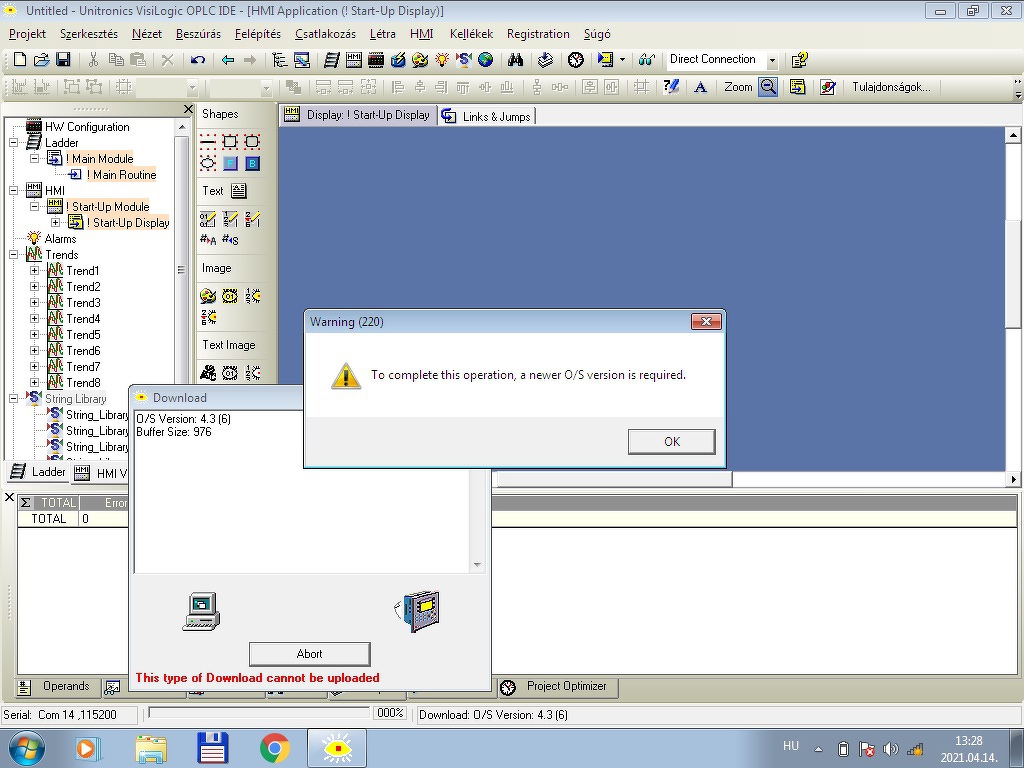This screenshot has width=1024, height=768.
Task: Expand the Start-Up Display node
Action: pos(56,223)
